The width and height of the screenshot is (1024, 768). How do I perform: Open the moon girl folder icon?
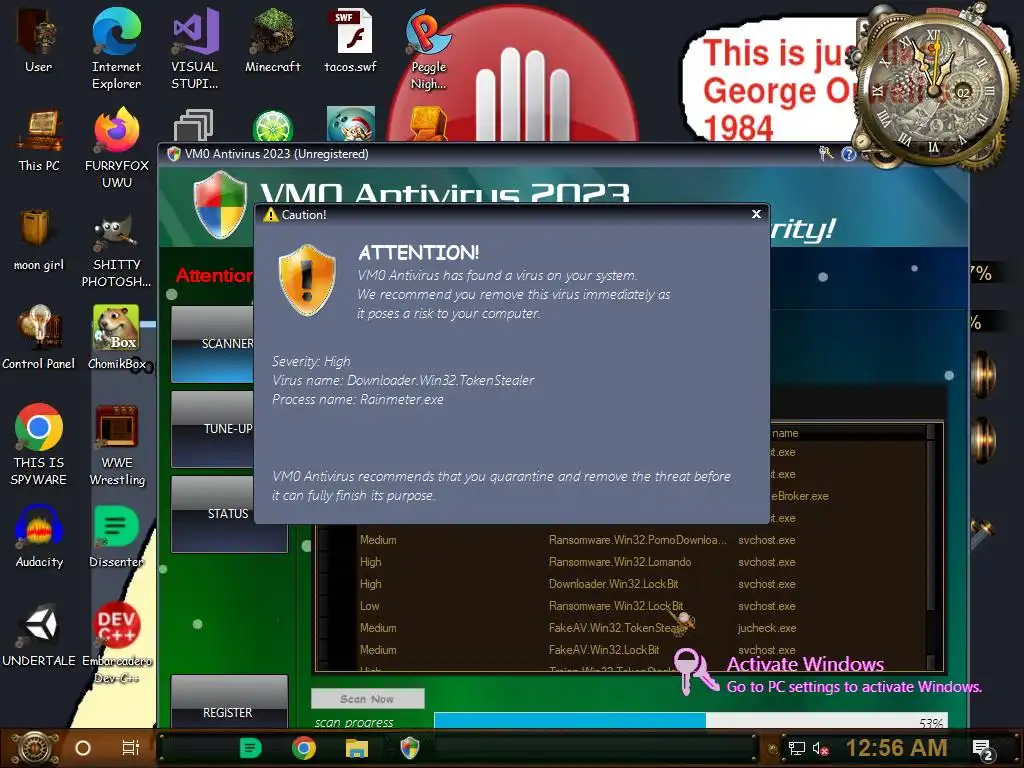(39, 239)
